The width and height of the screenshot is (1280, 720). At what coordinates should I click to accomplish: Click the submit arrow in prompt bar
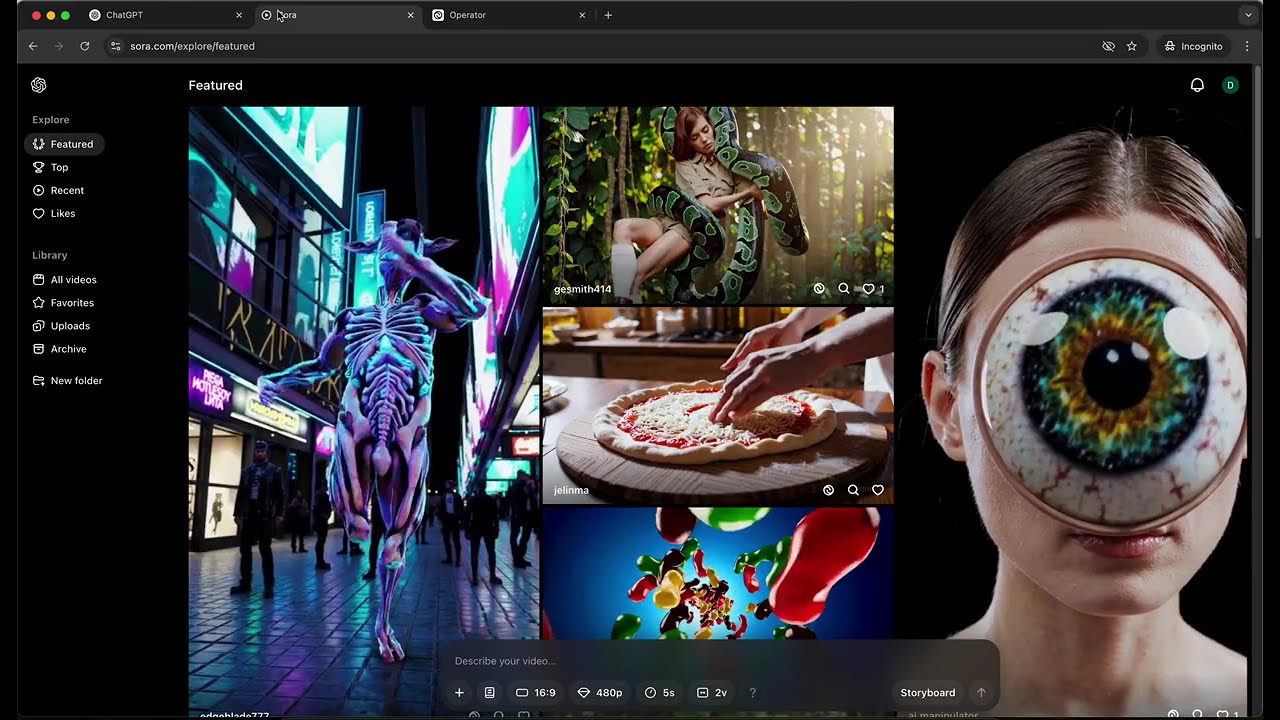coord(981,692)
